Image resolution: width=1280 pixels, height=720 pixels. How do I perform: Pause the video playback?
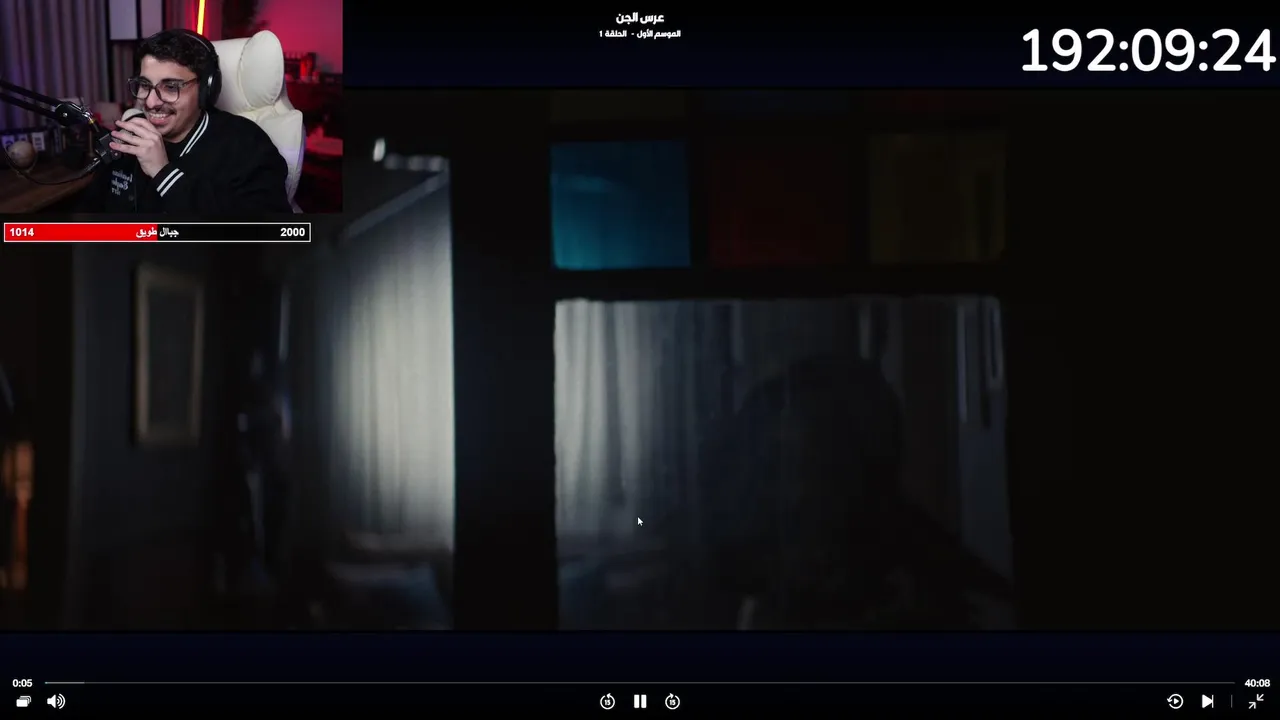pyautogui.click(x=640, y=702)
